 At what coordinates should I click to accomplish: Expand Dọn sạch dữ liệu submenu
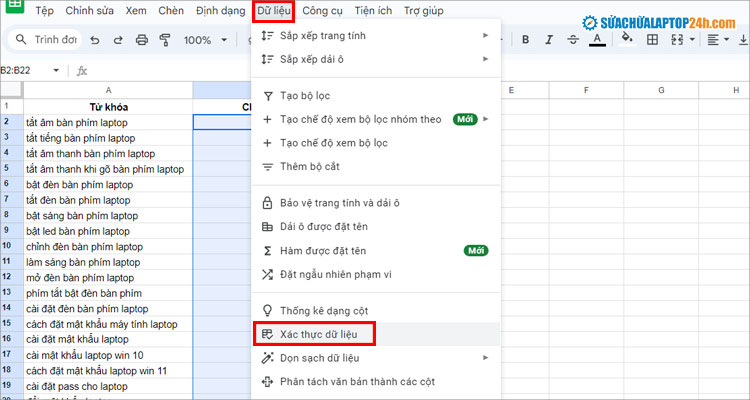376,358
